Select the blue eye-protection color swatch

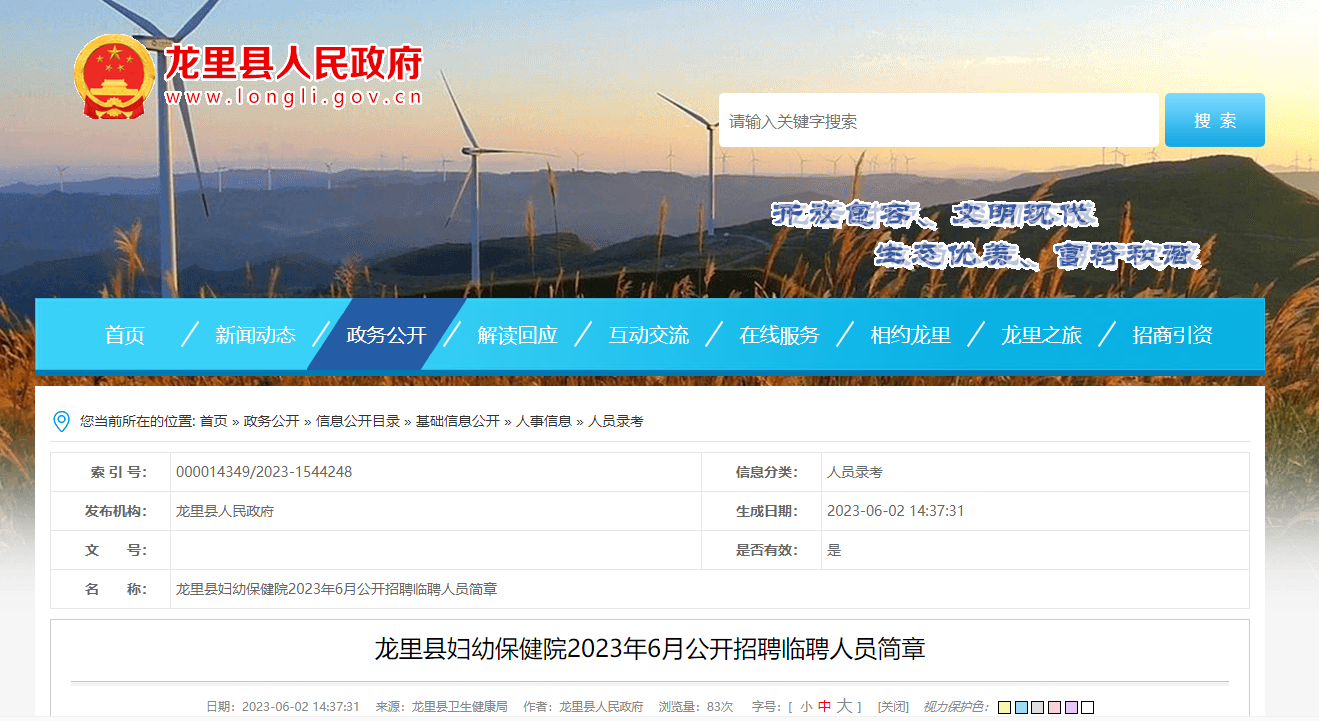coord(1021,708)
